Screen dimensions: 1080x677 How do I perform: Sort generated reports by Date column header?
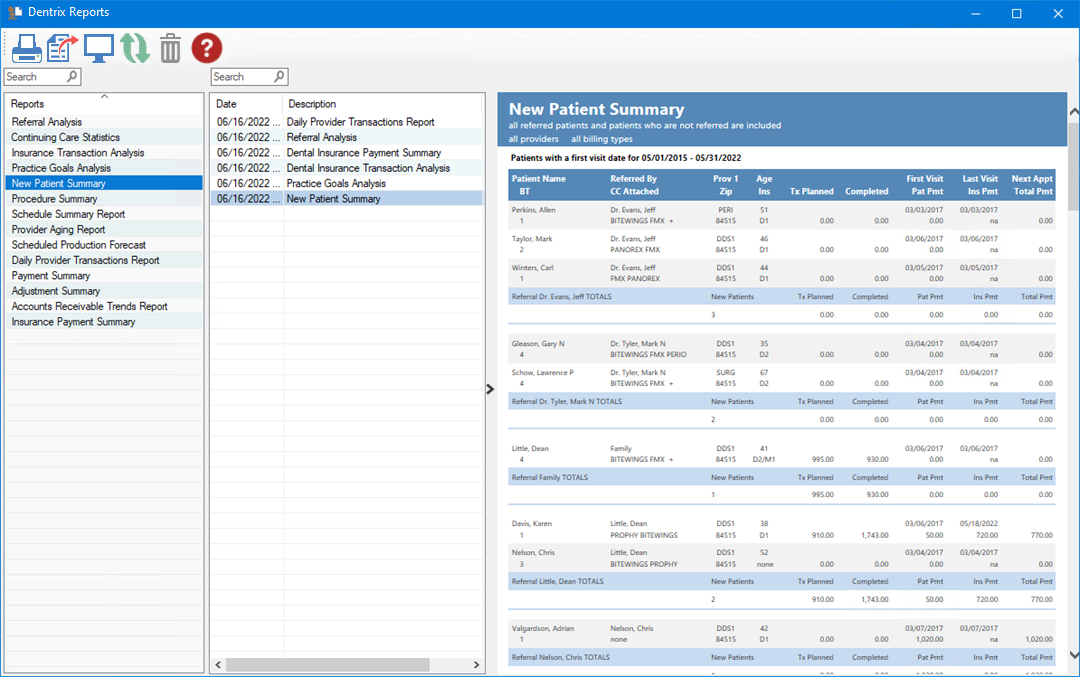[x=246, y=104]
